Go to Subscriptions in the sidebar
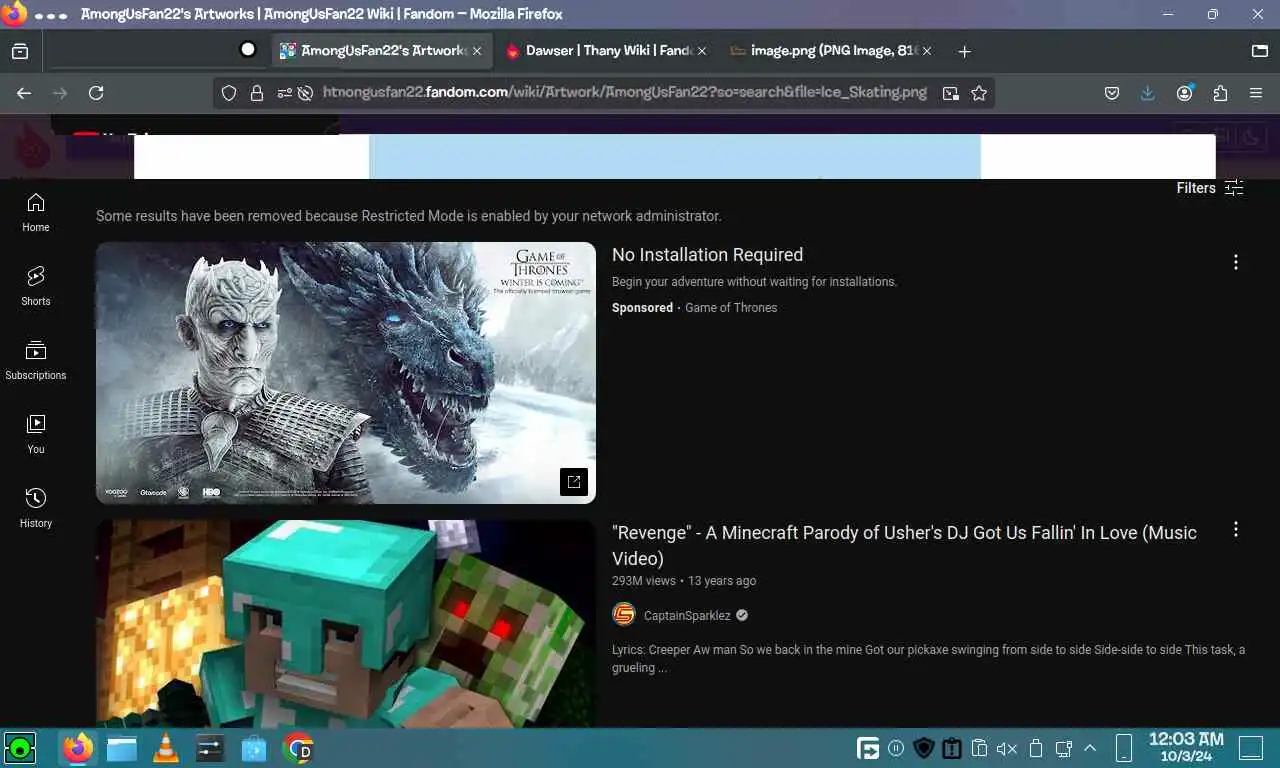Image resolution: width=1280 pixels, height=768 pixels. point(36,360)
